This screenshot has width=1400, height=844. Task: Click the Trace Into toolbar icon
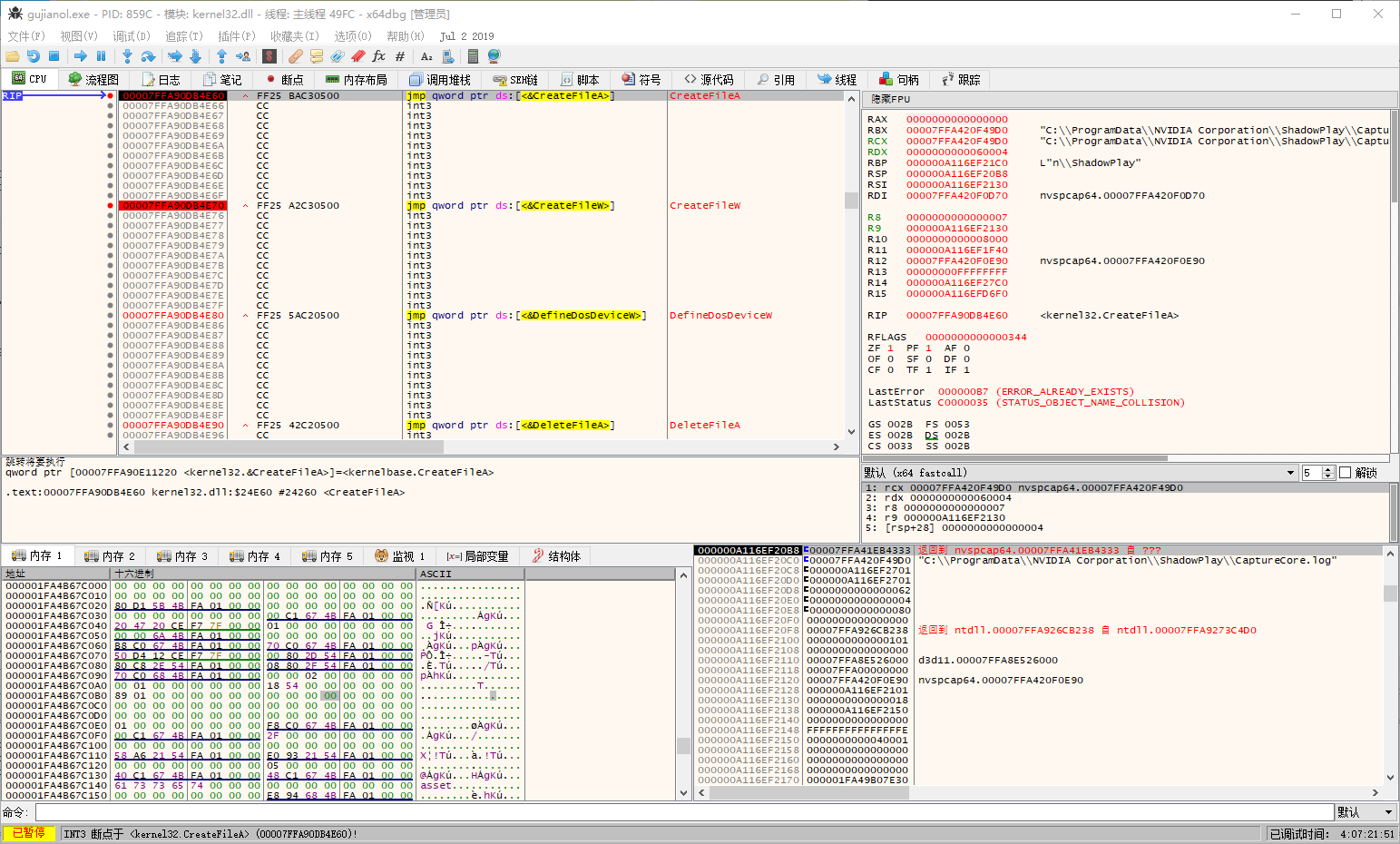[x=175, y=56]
